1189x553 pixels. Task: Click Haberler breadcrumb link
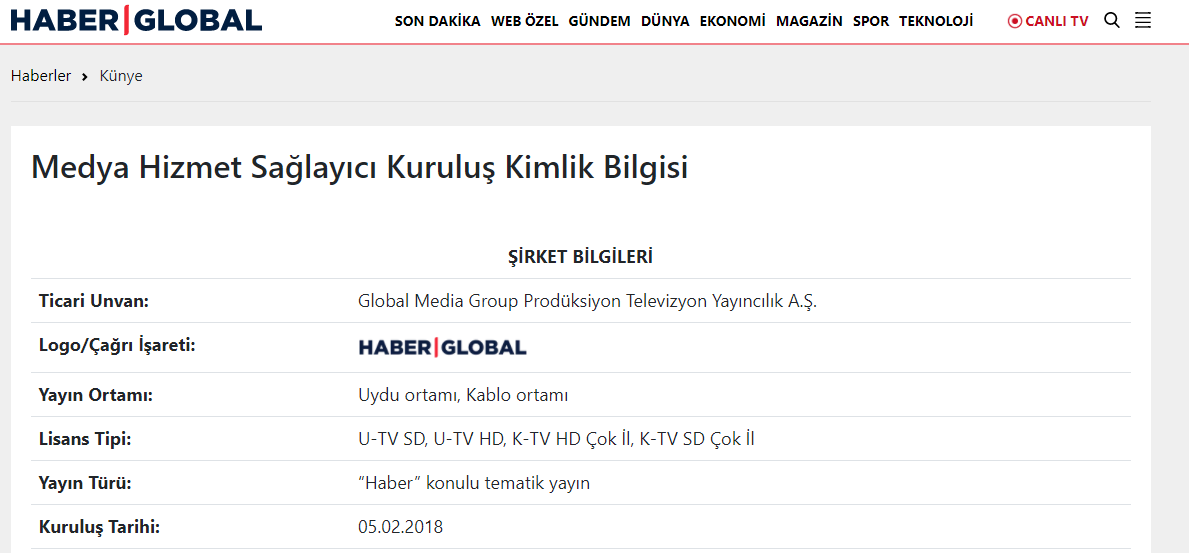point(41,76)
